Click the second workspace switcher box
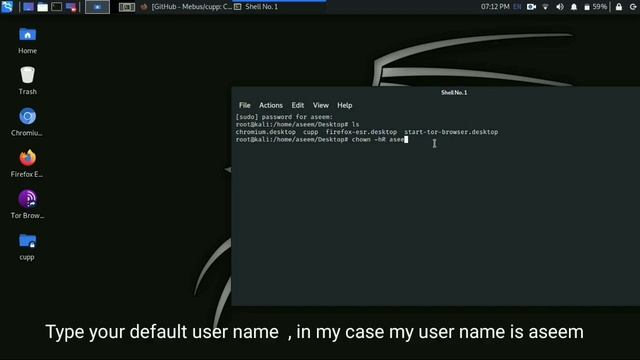Screen dimensions: 640x360 (x=127, y=7)
